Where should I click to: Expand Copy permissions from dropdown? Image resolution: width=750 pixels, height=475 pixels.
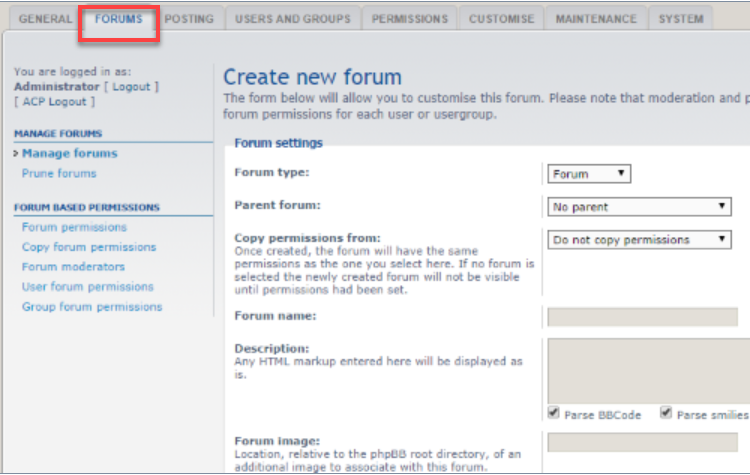click(x=640, y=240)
